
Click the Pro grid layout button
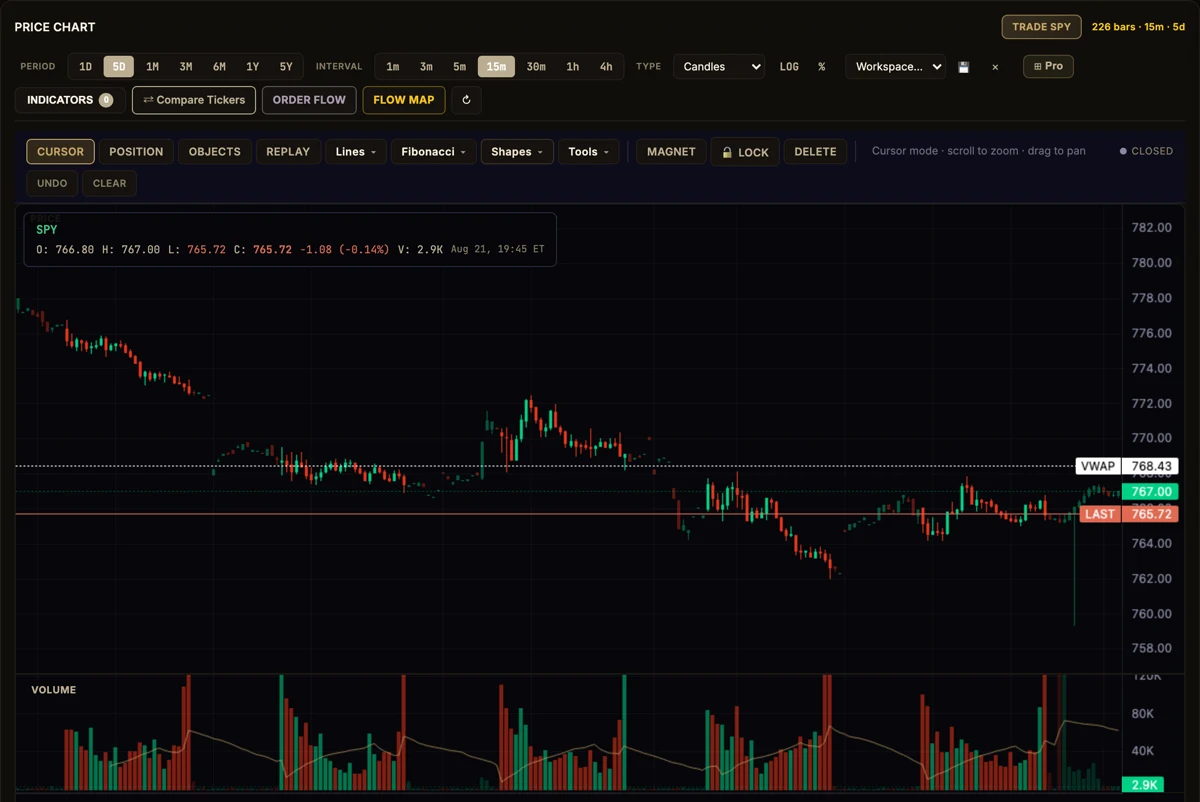1048,66
